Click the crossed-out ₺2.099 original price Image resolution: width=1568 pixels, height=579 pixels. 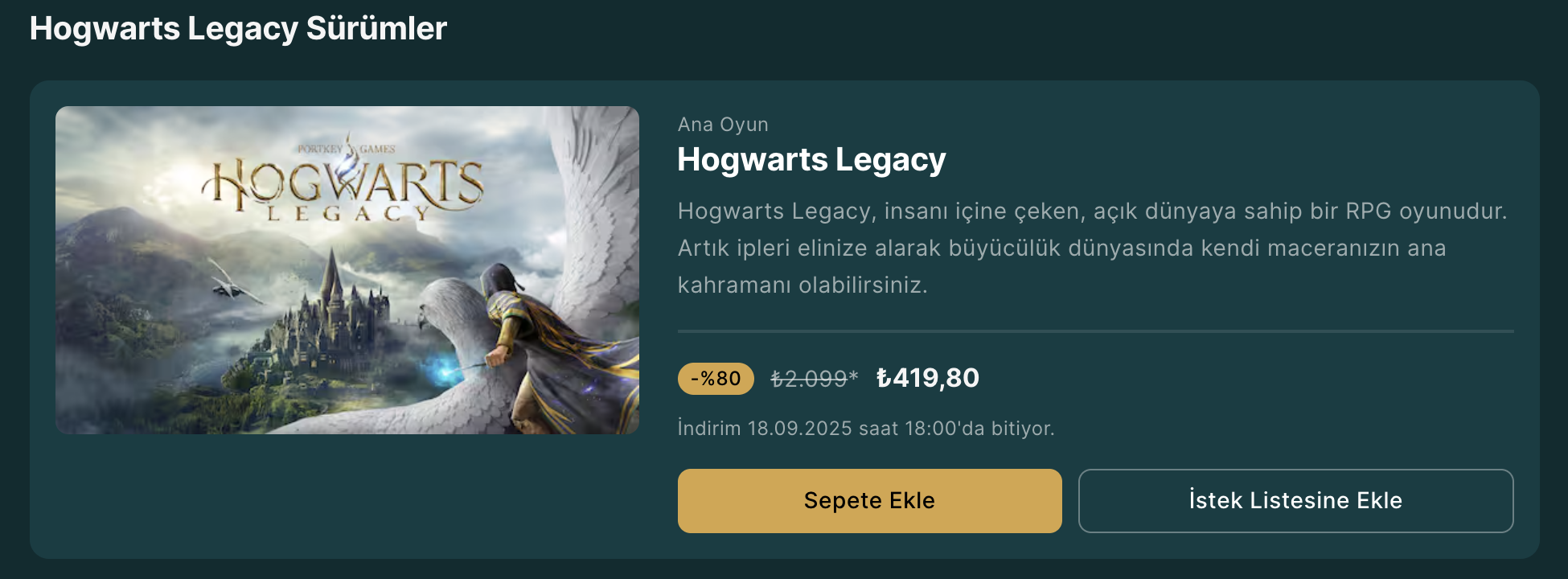pos(808,379)
